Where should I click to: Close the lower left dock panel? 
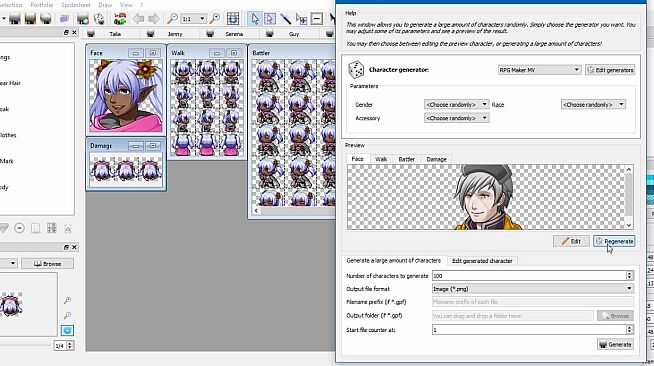coord(74,247)
